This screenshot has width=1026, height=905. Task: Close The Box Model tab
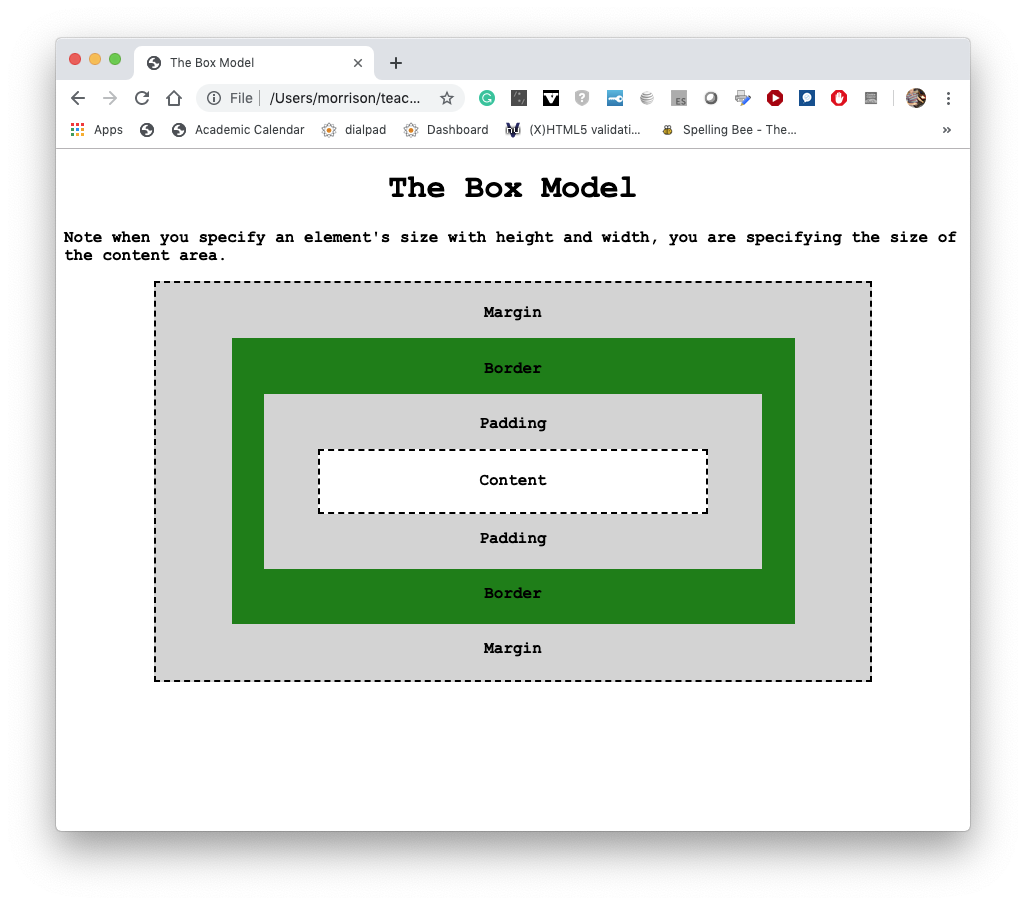coord(358,63)
